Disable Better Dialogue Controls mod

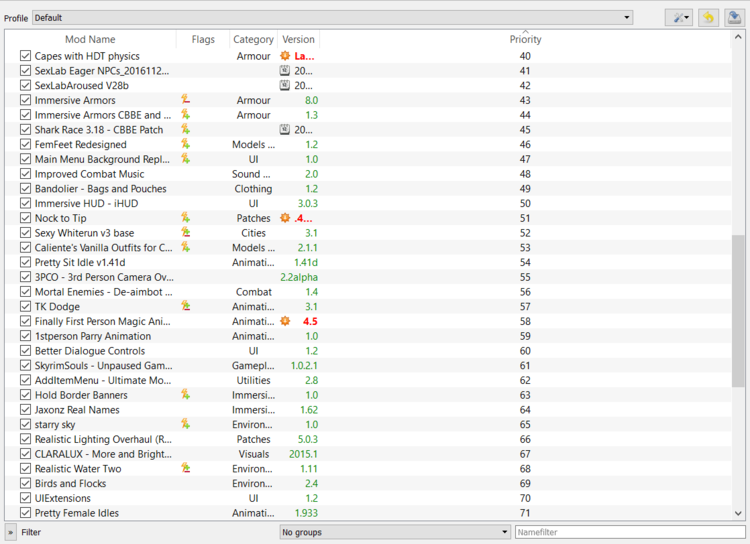pos(25,351)
